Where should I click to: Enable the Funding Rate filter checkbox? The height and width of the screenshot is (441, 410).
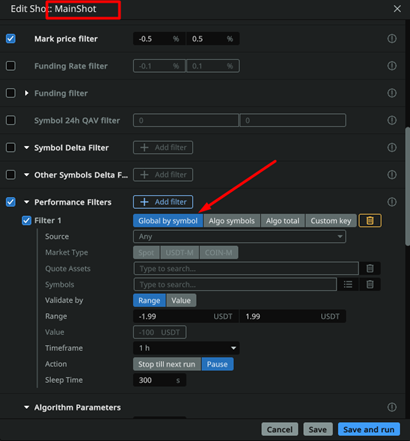coord(11,66)
